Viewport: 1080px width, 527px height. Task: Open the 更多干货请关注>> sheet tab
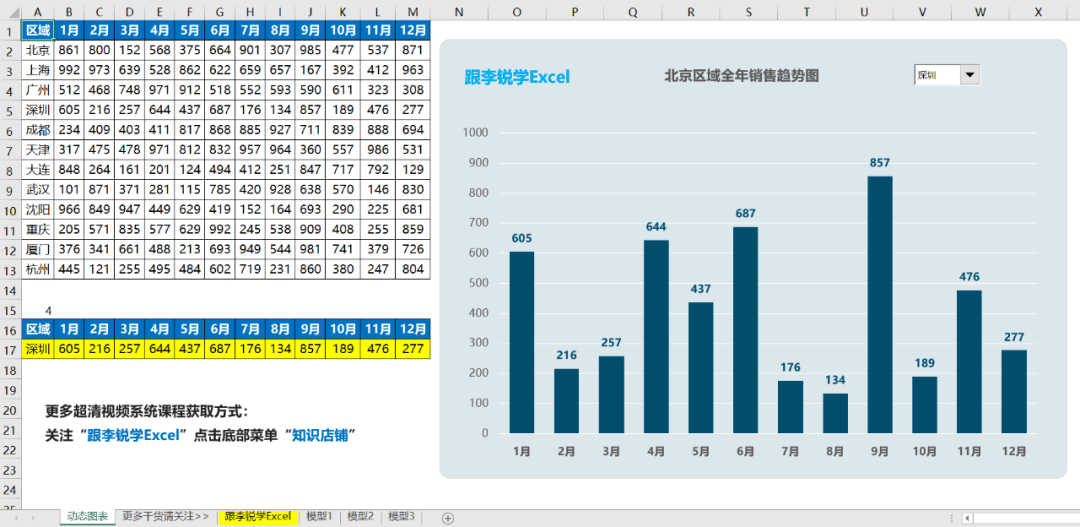tap(165, 516)
